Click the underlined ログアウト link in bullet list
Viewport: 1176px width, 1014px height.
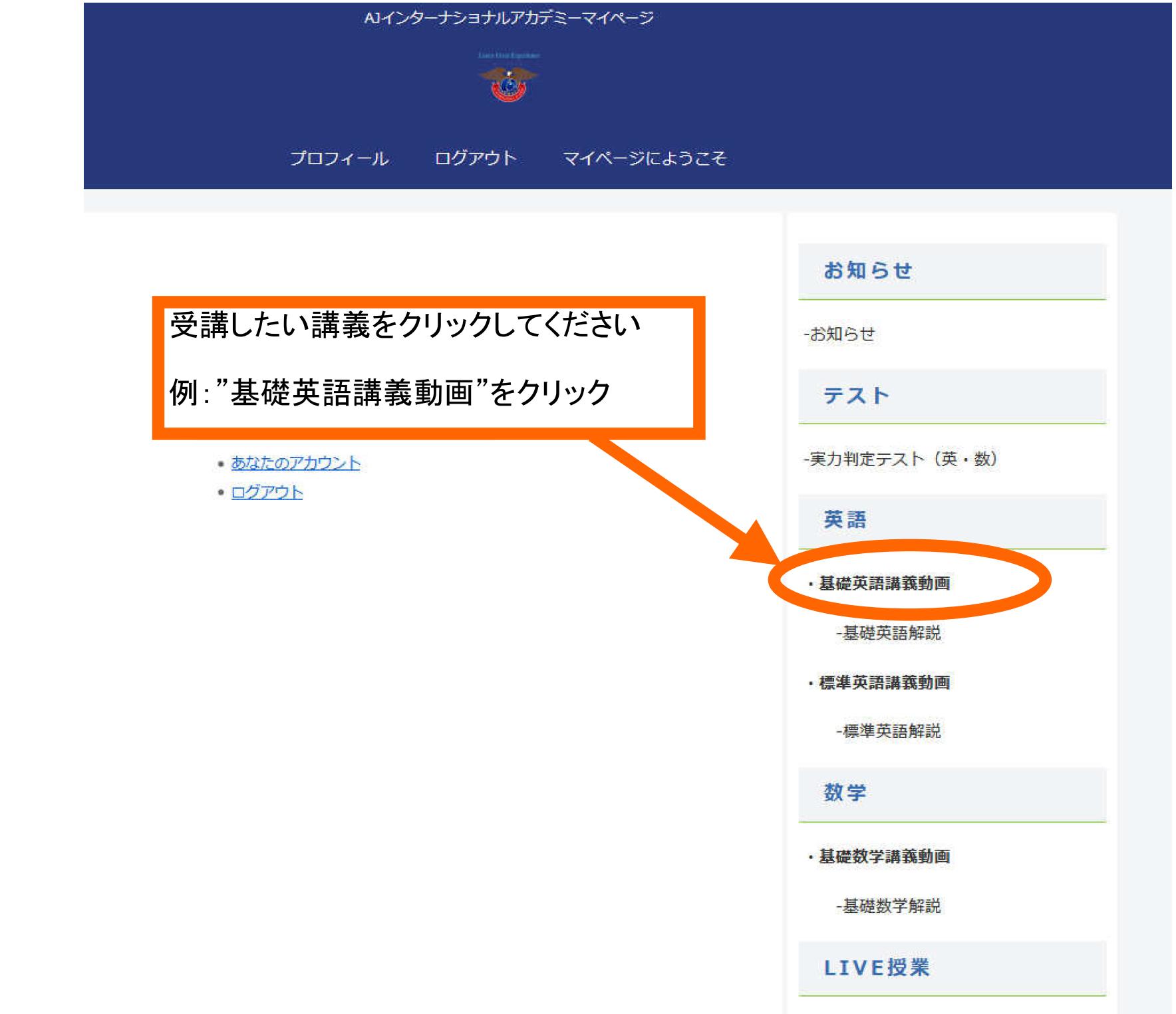click(267, 493)
